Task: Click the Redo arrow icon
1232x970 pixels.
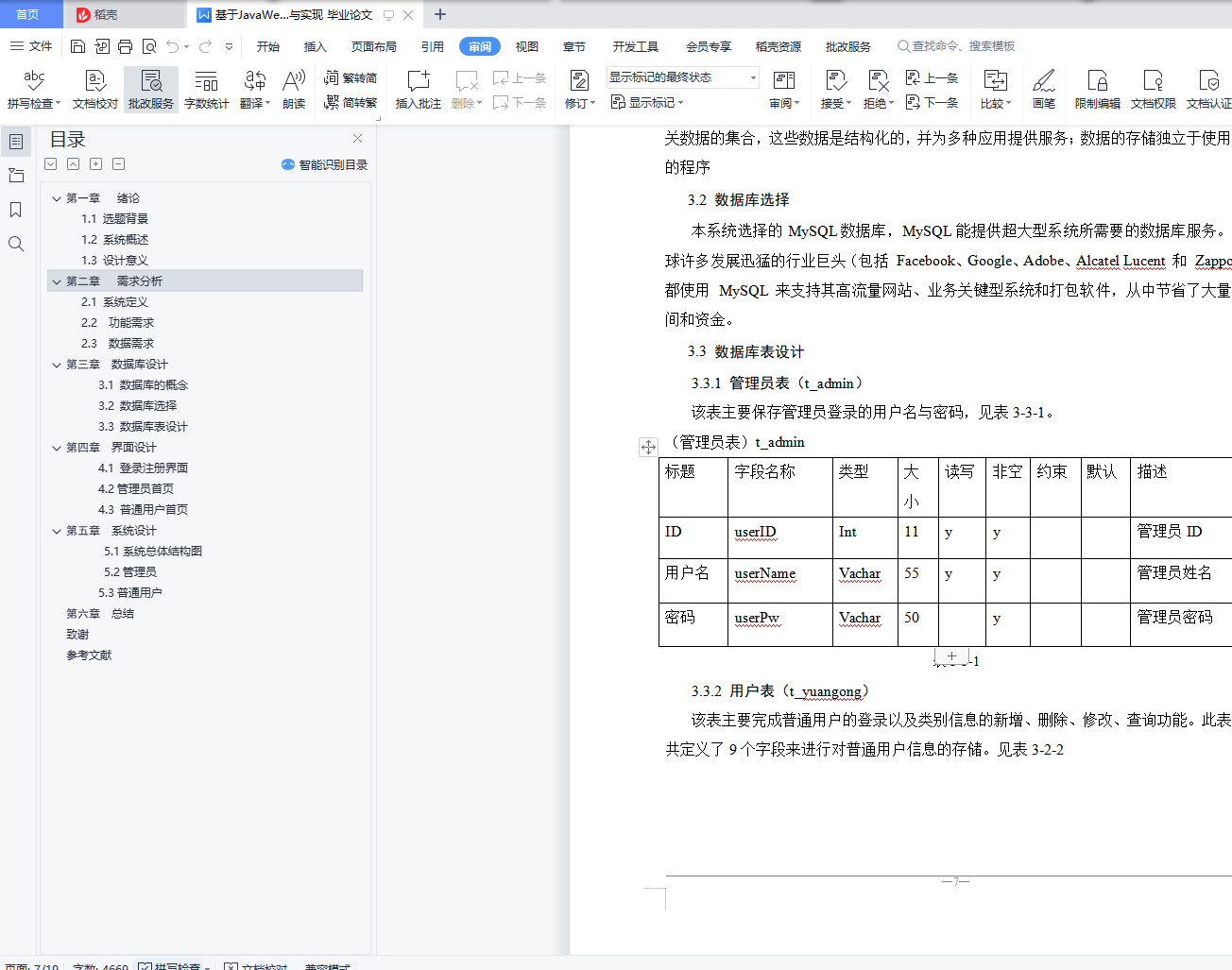Action: pyautogui.click(x=205, y=46)
